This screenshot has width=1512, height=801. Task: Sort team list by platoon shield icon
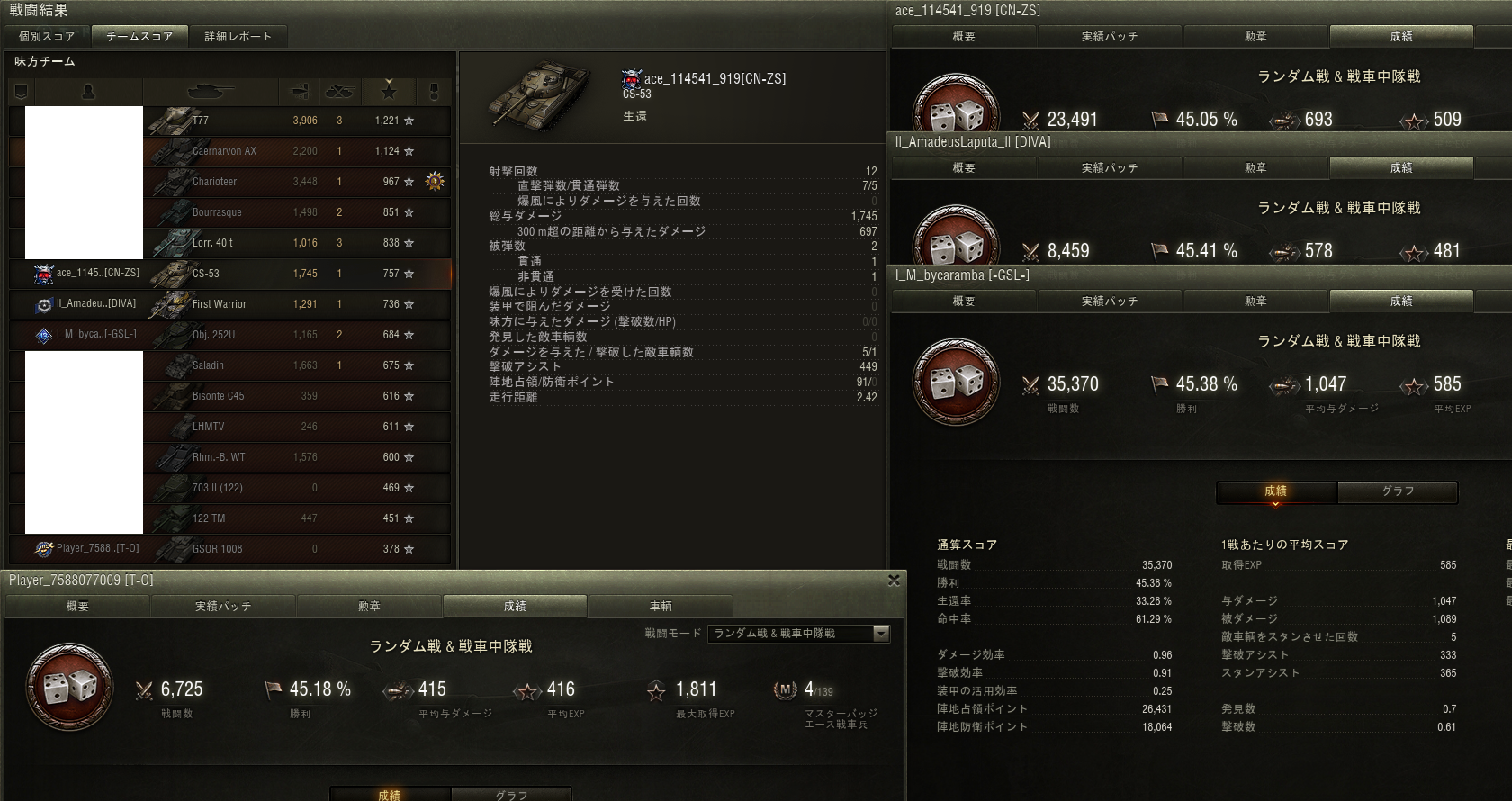[x=21, y=91]
